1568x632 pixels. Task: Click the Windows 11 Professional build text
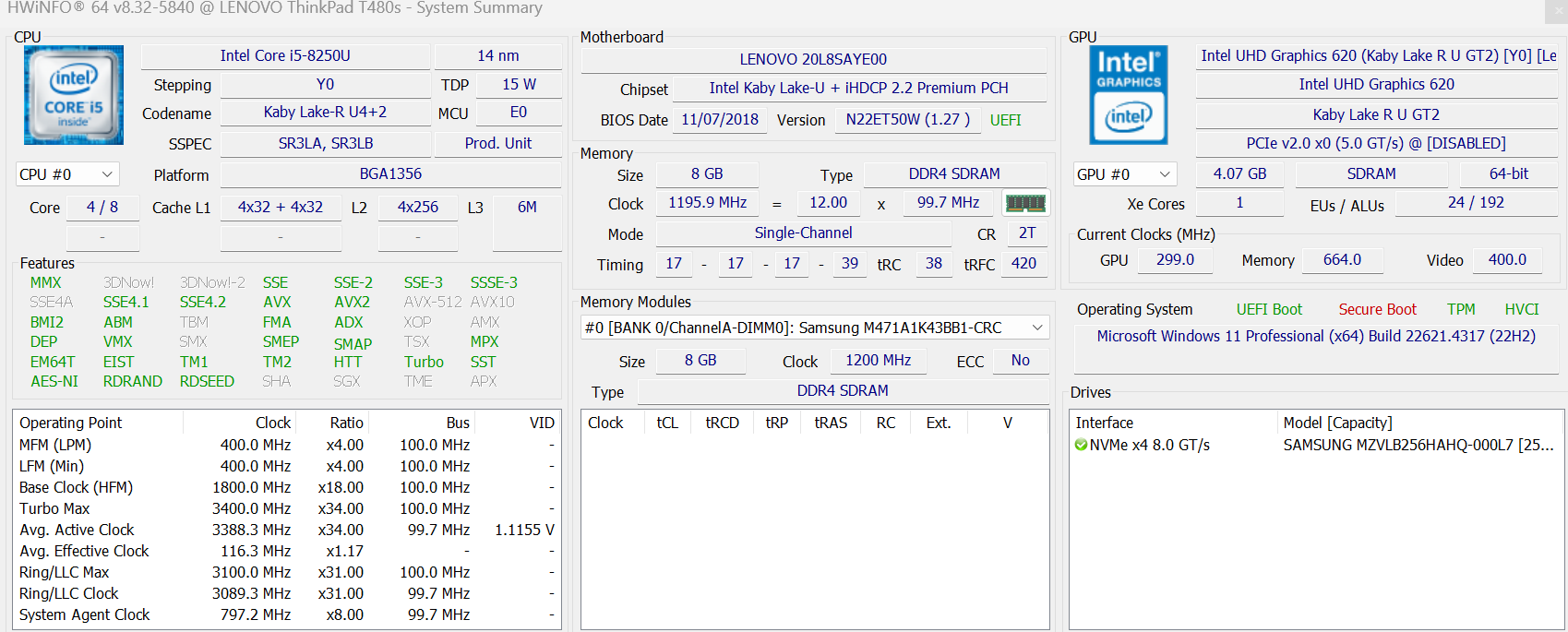click(1316, 336)
